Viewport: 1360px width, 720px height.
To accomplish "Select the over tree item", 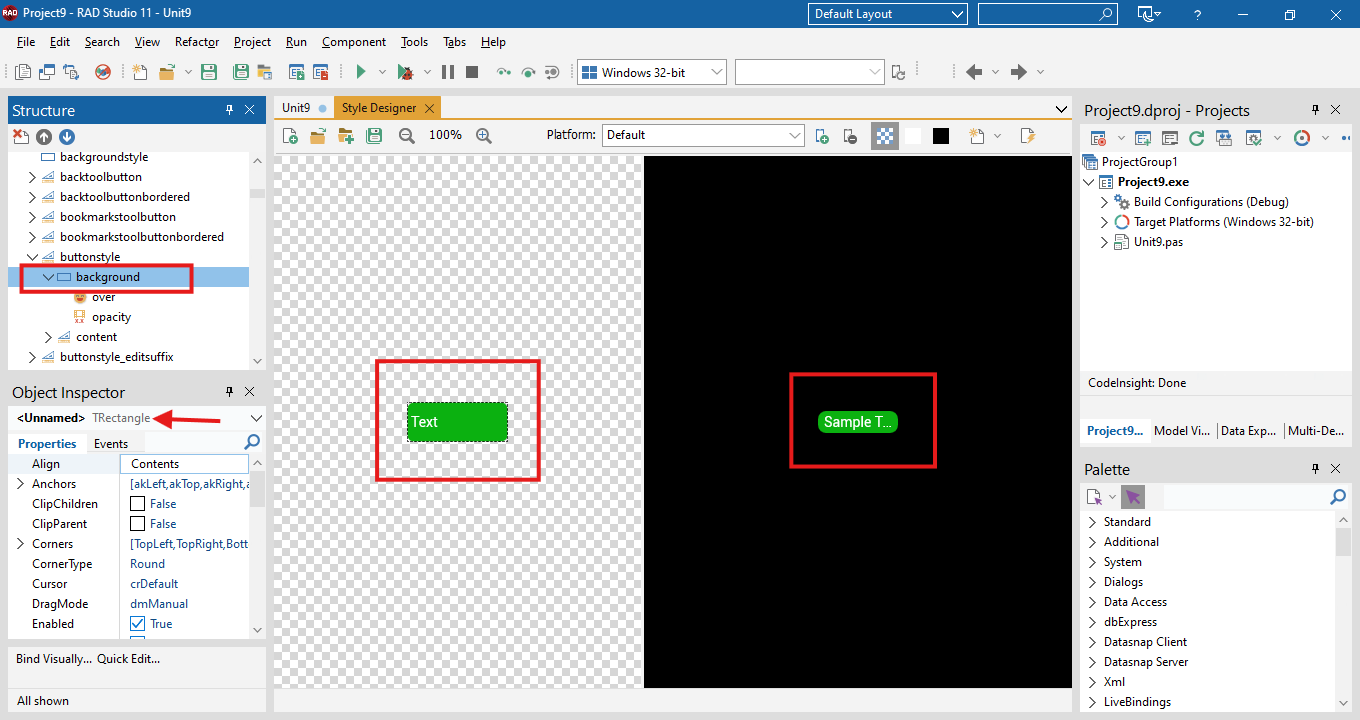I will (104, 297).
